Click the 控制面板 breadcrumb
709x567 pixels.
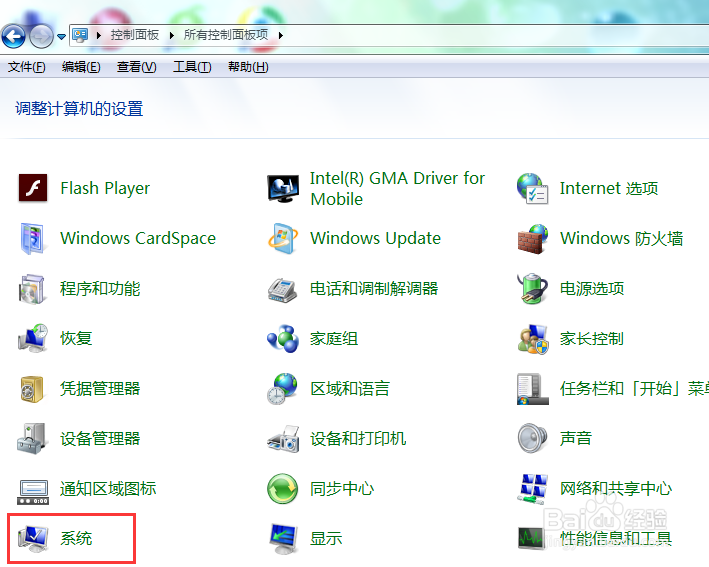(x=135, y=35)
